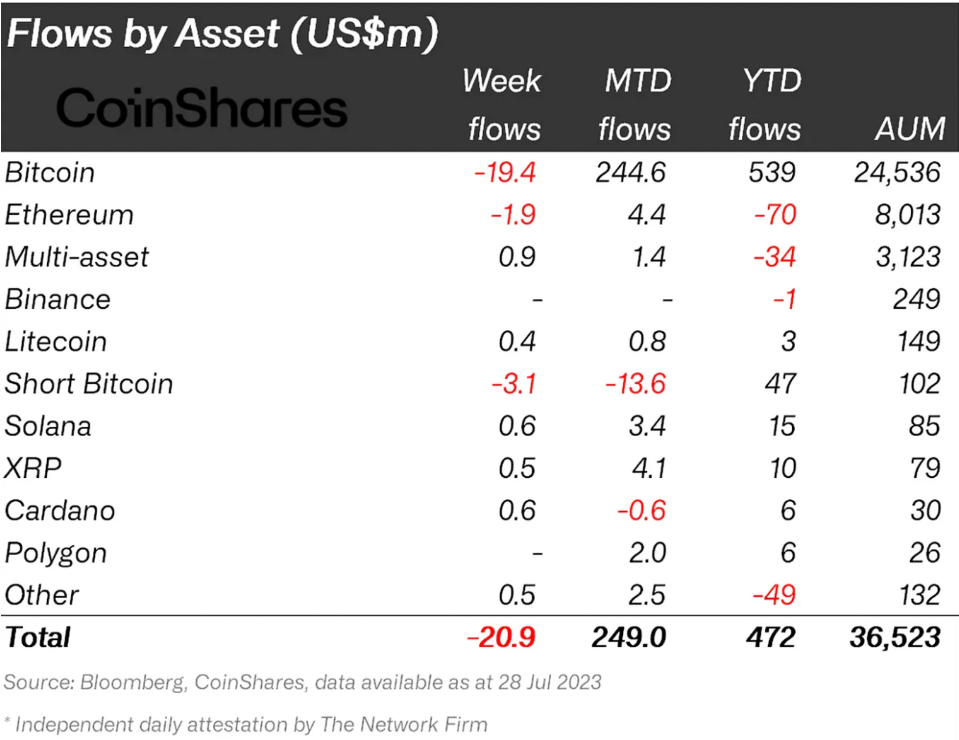Viewport: 959px width, 740px height.
Task: Click the AUM column header
Action: click(x=908, y=128)
